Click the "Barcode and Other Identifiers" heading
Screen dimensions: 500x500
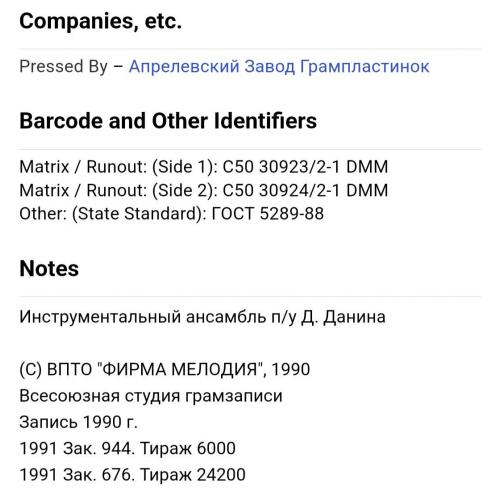[x=168, y=121]
